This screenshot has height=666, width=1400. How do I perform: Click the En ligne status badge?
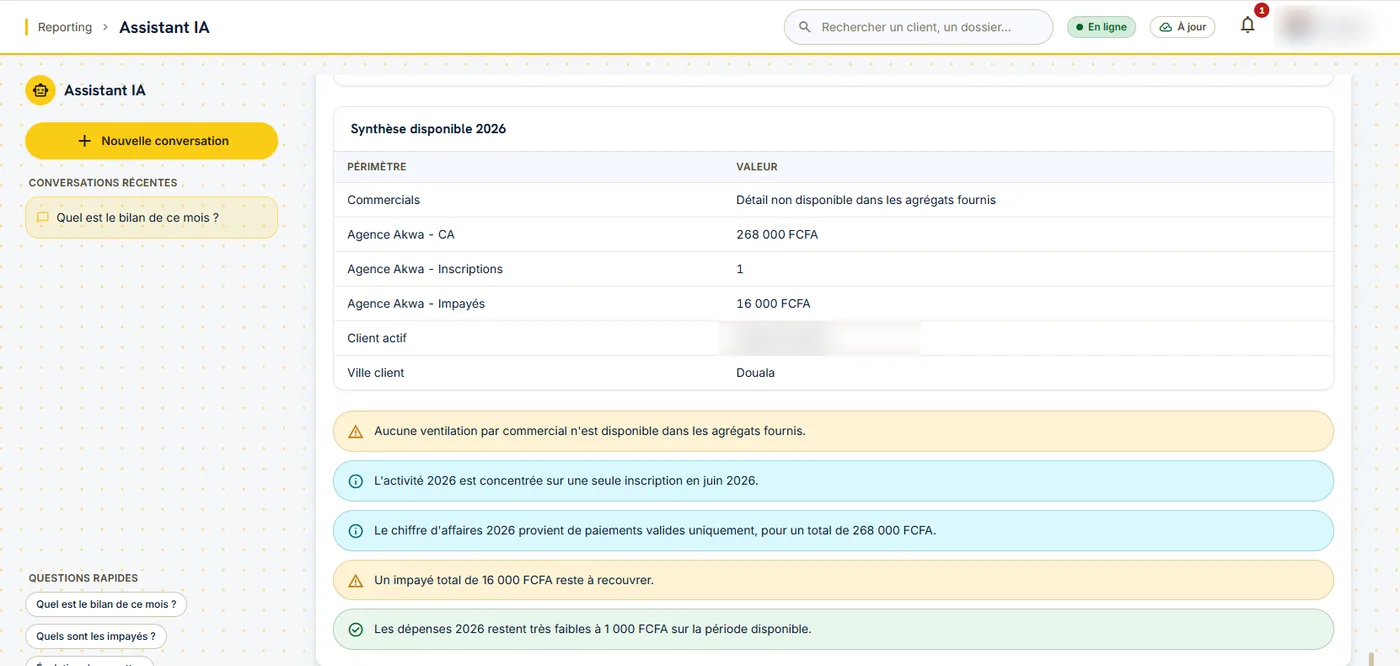pos(1101,27)
